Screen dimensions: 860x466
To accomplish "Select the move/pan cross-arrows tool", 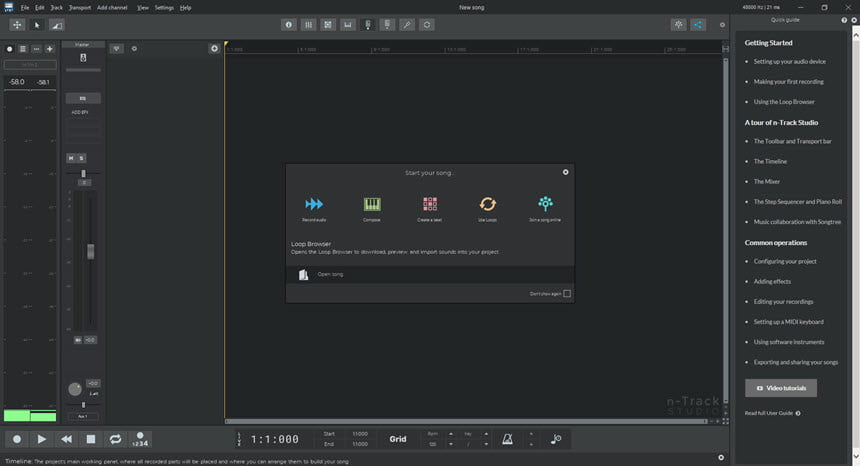I will (17, 25).
